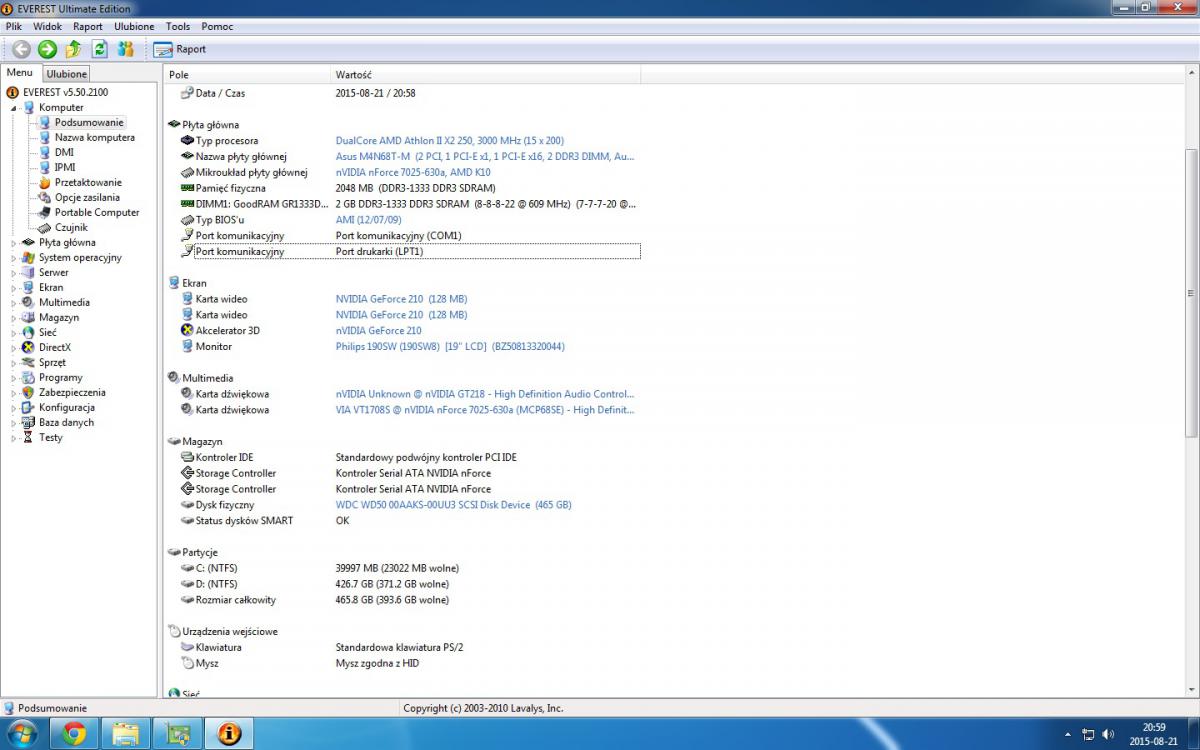Viewport: 1200px width, 750px height.
Task: Click the Baza danych tree icon
Action: click(28, 422)
